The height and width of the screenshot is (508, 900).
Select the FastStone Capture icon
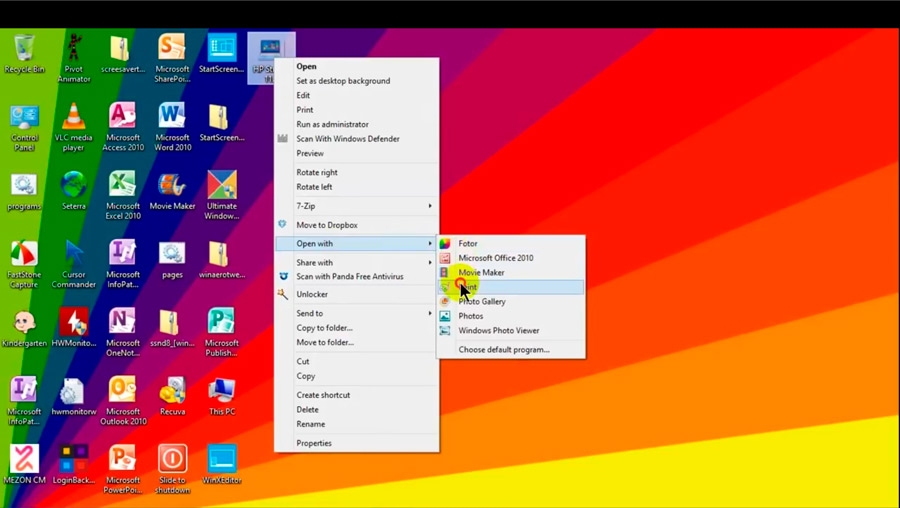click(x=24, y=265)
